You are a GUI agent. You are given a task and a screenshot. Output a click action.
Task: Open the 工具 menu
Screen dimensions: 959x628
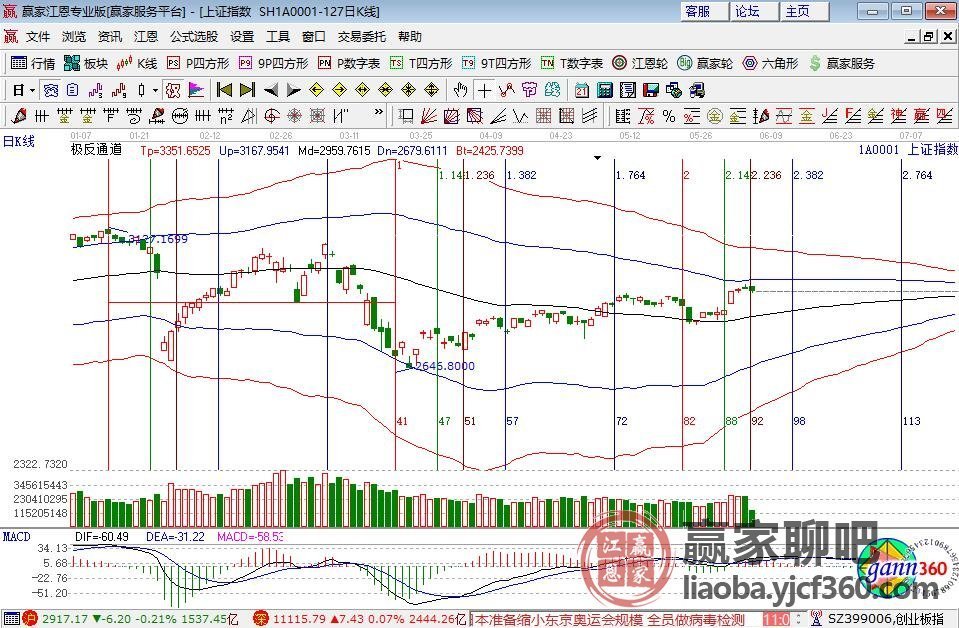coord(278,37)
